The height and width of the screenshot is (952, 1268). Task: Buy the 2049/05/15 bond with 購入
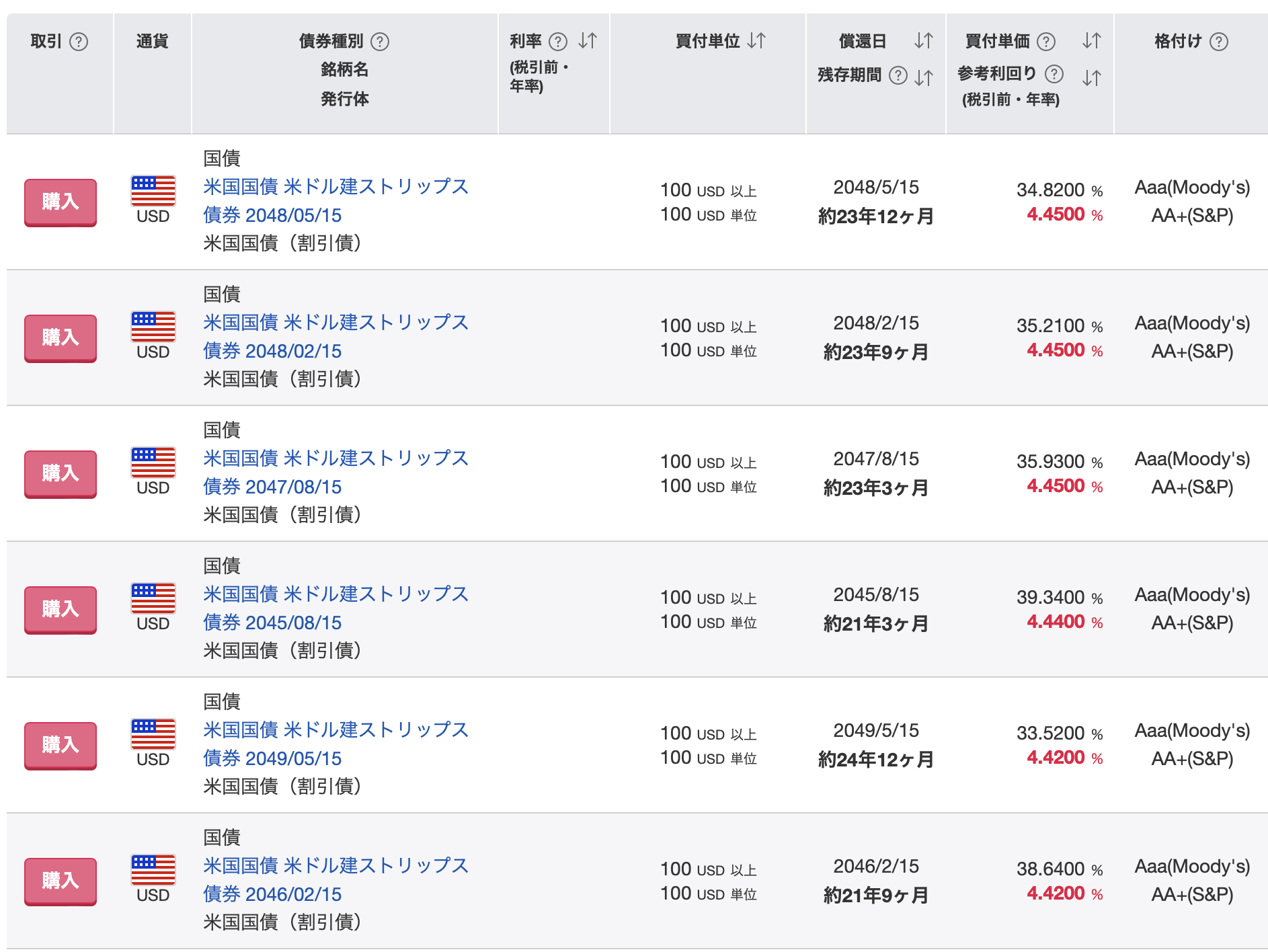click(x=61, y=745)
